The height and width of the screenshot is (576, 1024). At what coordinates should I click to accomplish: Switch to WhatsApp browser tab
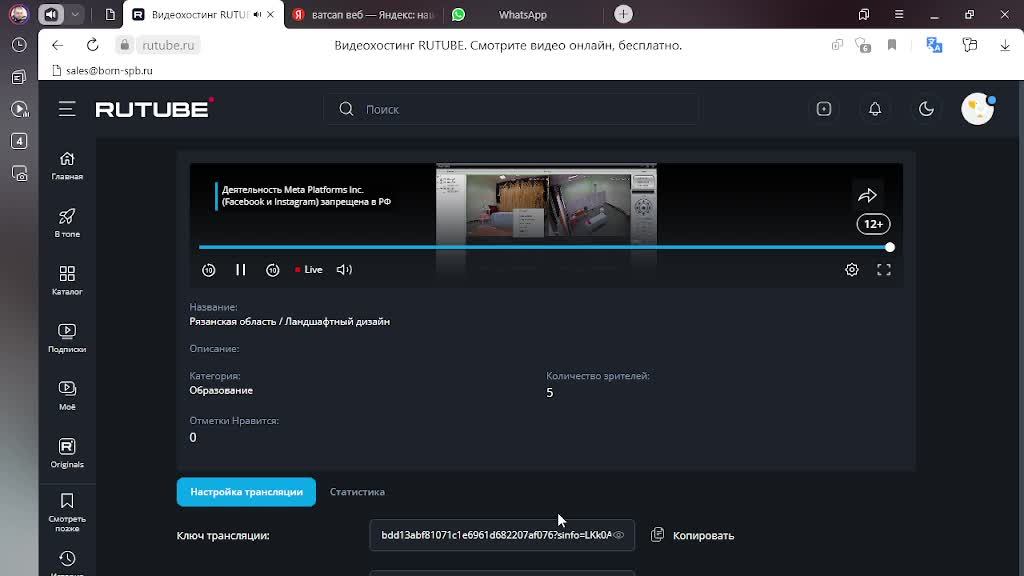(x=522, y=14)
